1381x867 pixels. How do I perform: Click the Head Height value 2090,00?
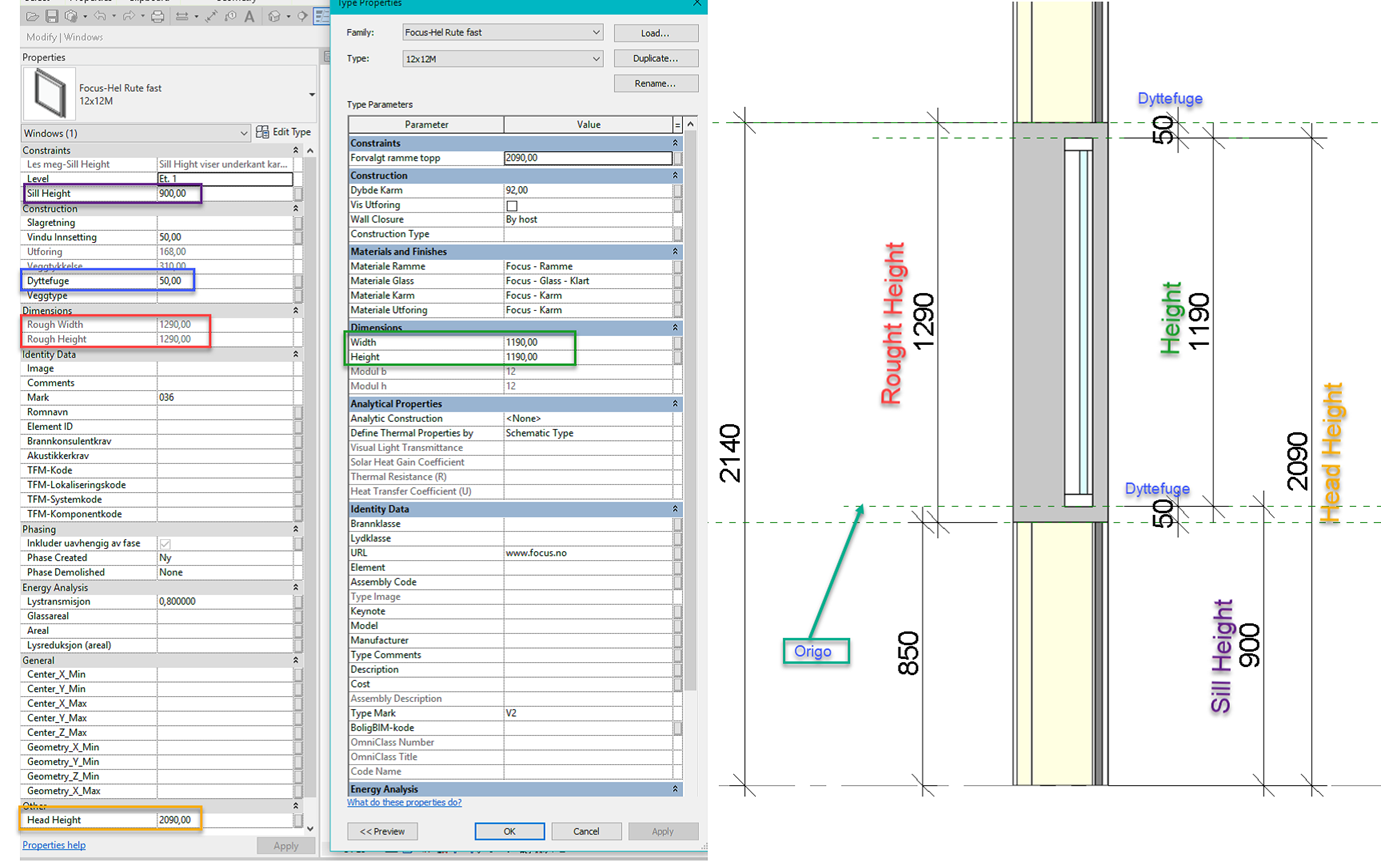224,820
